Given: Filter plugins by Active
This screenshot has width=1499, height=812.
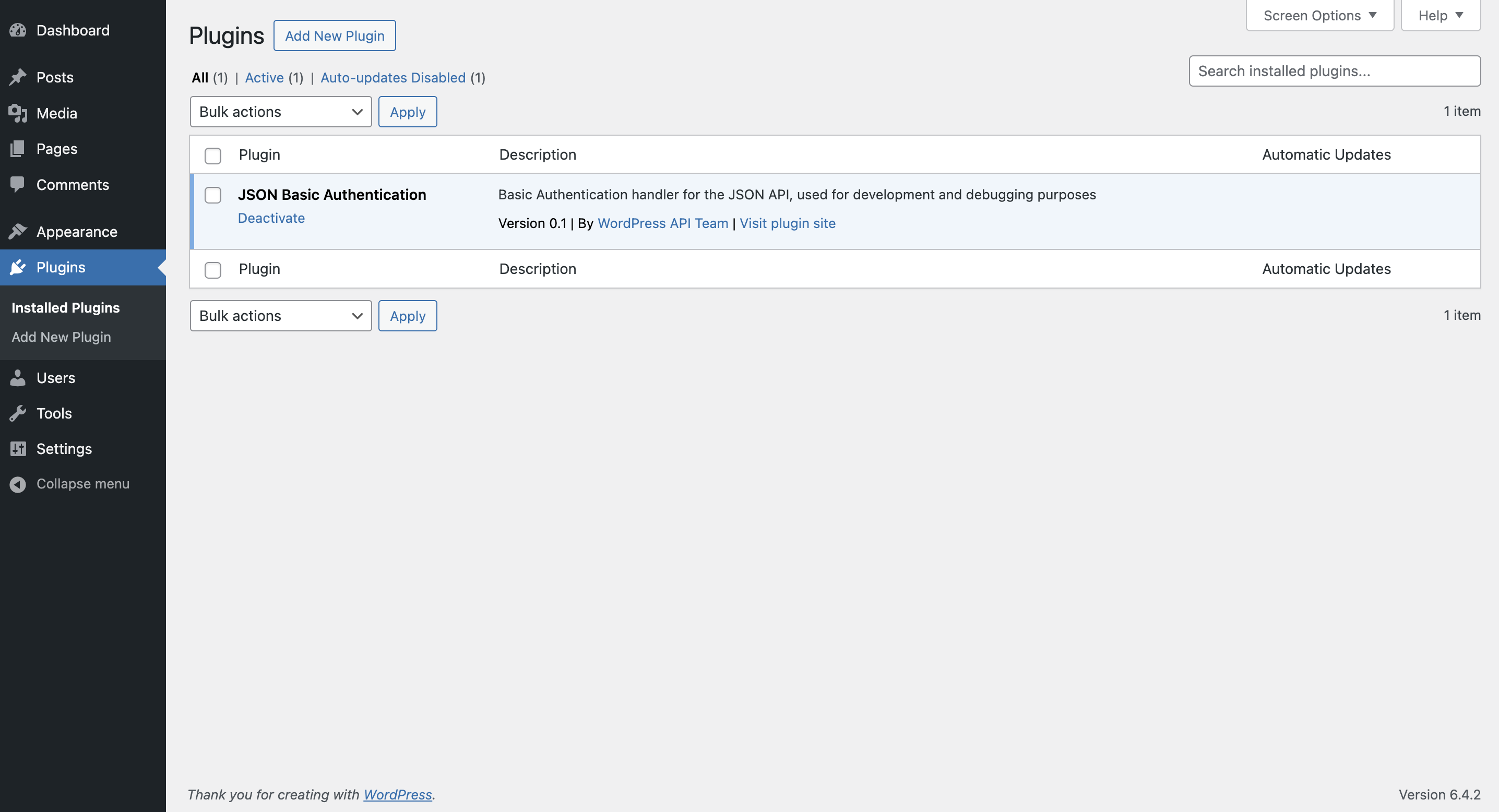Looking at the screenshot, I should 264,77.
